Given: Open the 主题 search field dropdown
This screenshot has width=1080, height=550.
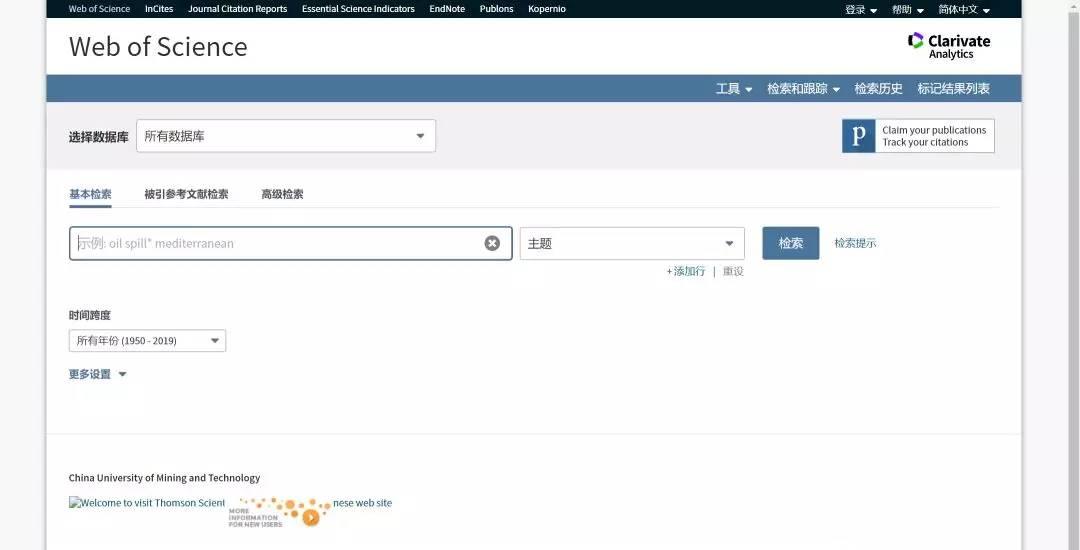Looking at the screenshot, I should (632, 243).
